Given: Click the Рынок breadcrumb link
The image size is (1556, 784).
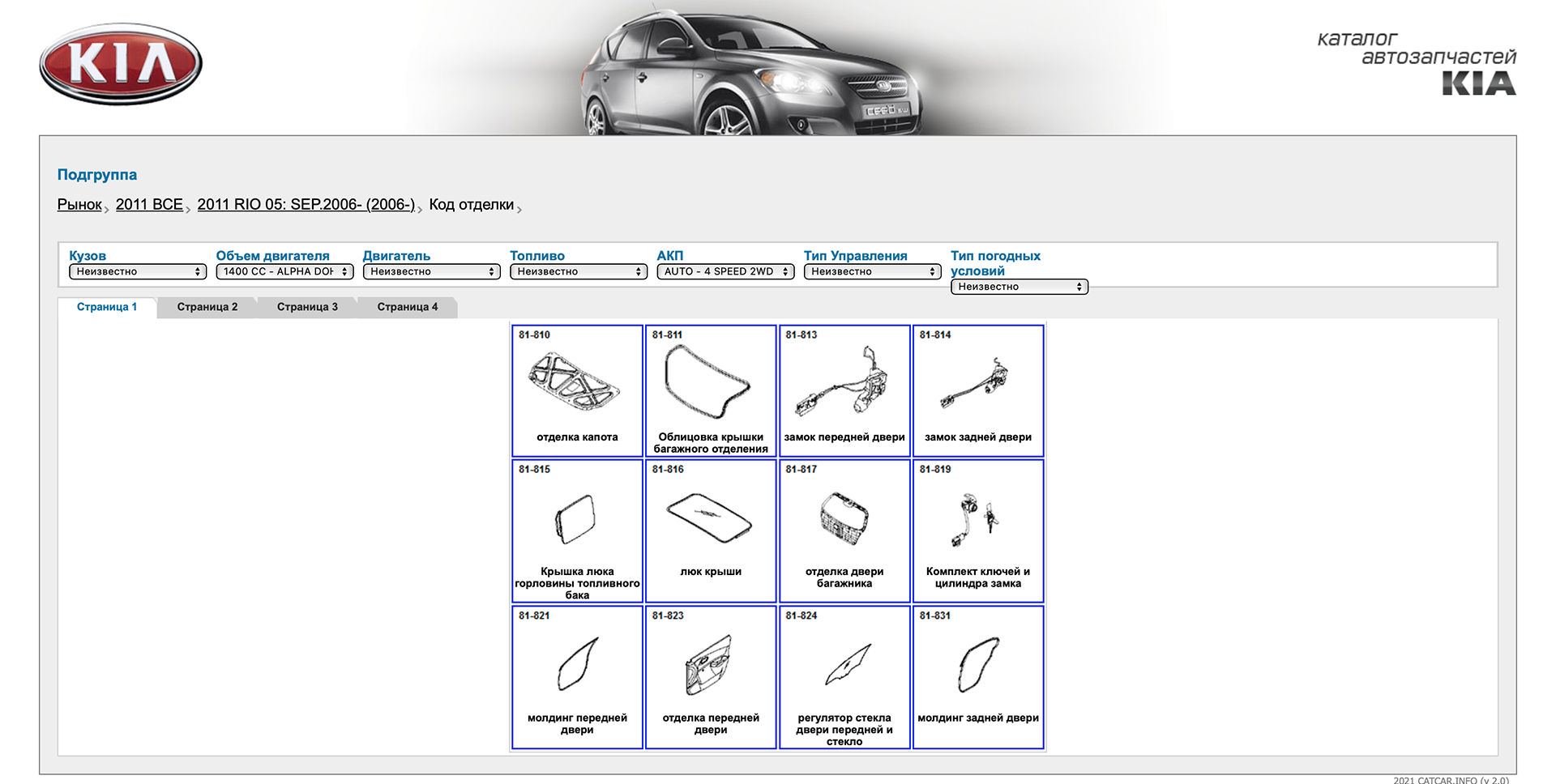Looking at the screenshot, I should click(79, 205).
